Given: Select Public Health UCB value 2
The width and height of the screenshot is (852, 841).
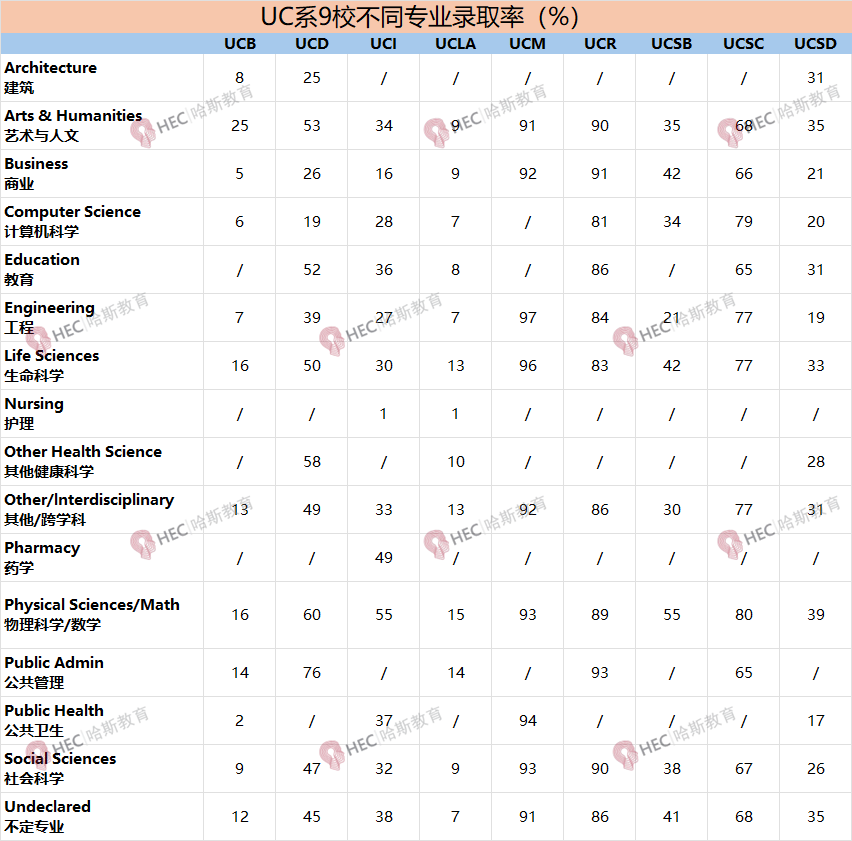Looking at the screenshot, I should coord(240,720).
